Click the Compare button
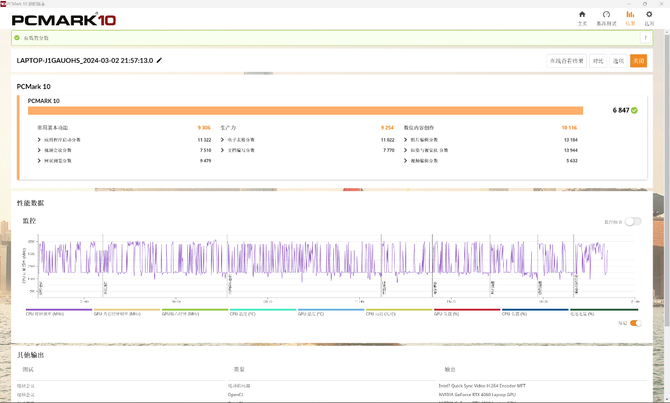This screenshot has width=670, height=403. pos(598,61)
